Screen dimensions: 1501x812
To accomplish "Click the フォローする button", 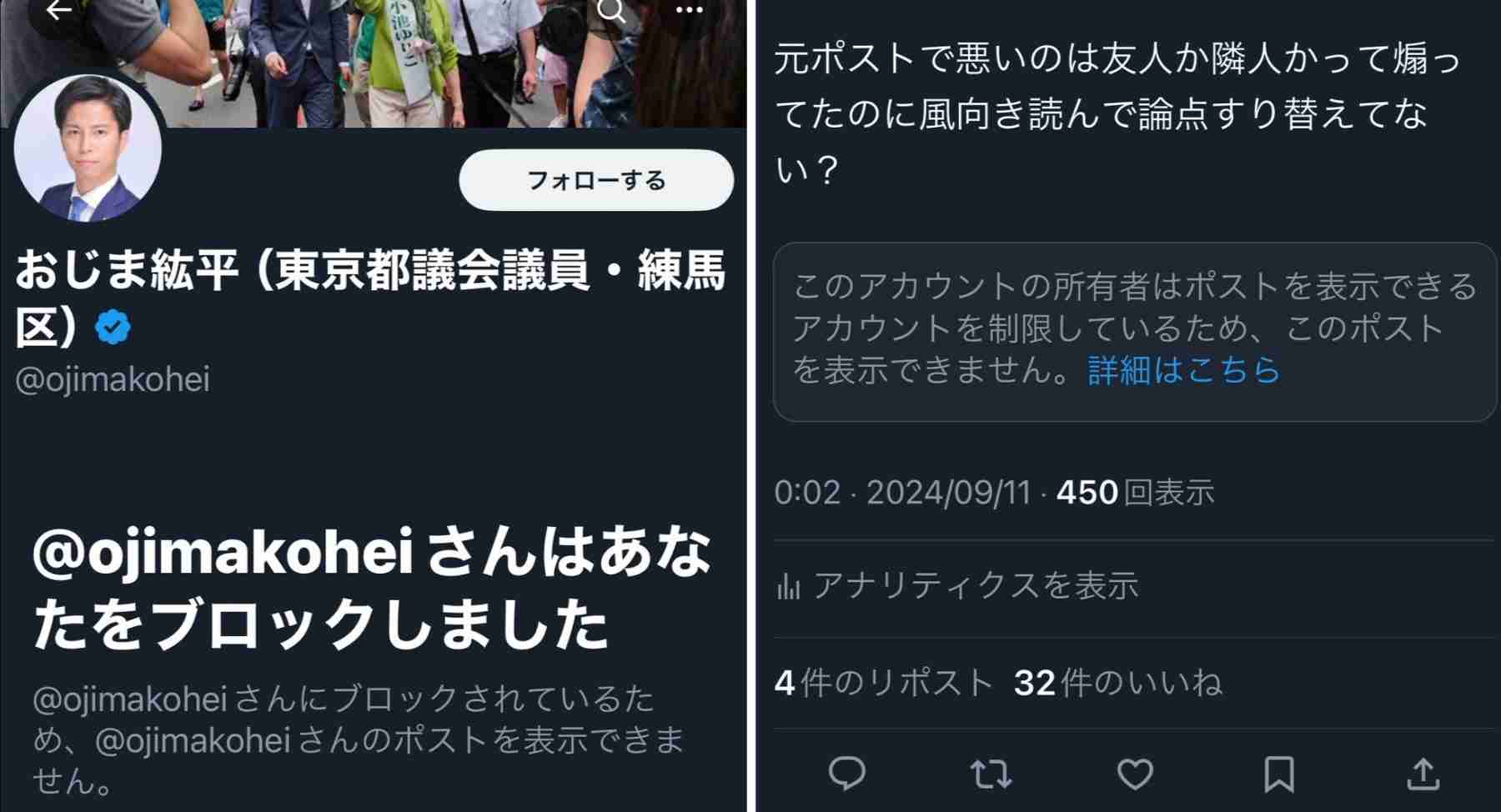I will (x=596, y=180).
